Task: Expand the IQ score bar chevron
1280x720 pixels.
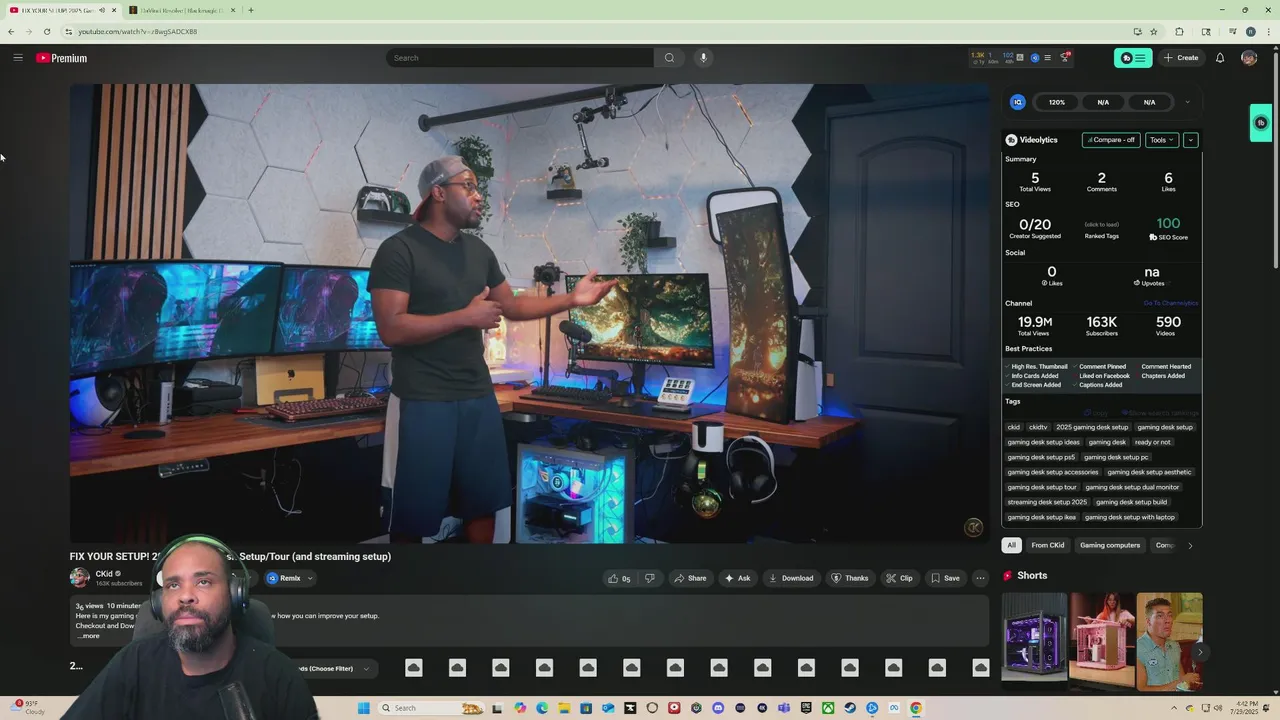Action: [1187, 102]
